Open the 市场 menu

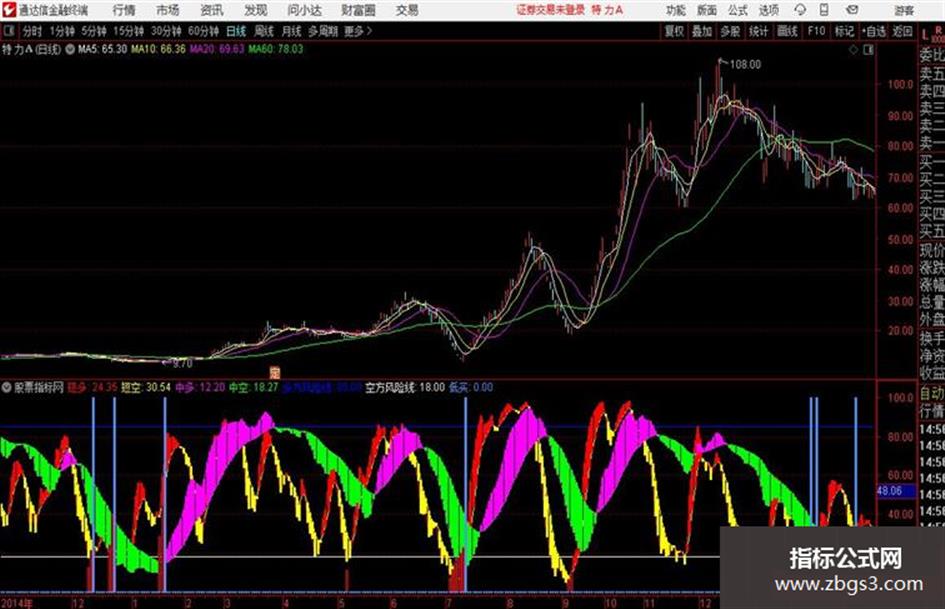point(168,10)
